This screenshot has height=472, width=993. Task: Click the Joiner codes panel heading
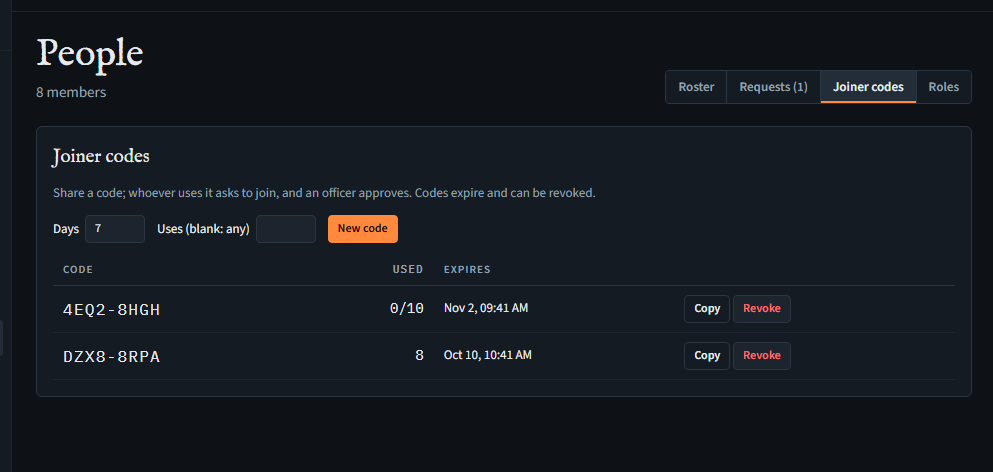pos(101,156)
